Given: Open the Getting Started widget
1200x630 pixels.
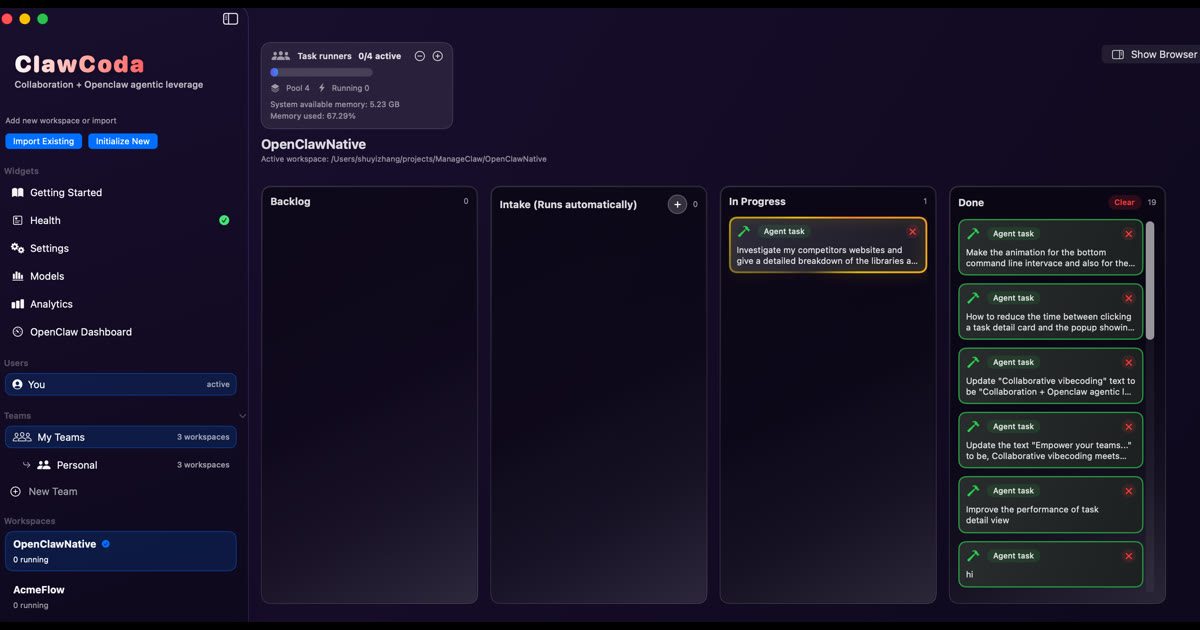Looking at the screenshot, I should click(68, 192).
